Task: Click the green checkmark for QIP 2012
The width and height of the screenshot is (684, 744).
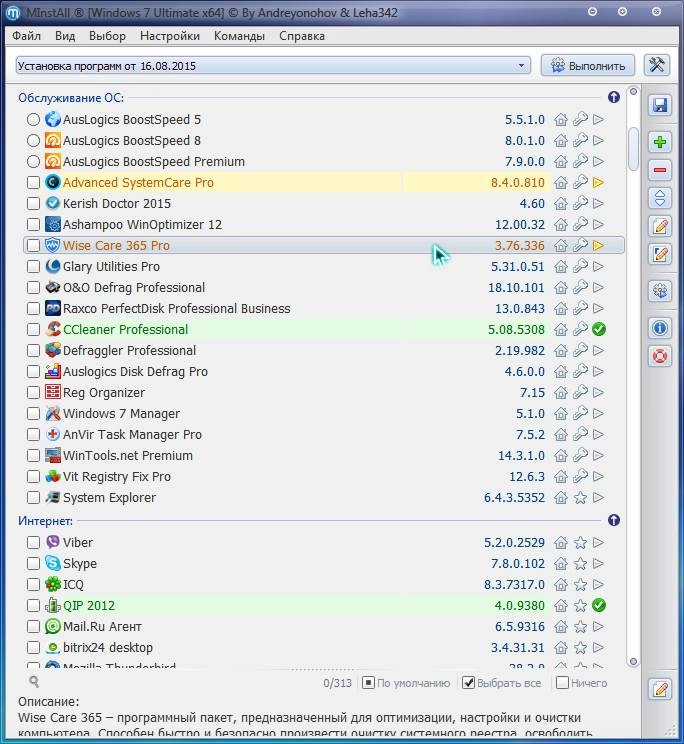Action: click(599, 605)
